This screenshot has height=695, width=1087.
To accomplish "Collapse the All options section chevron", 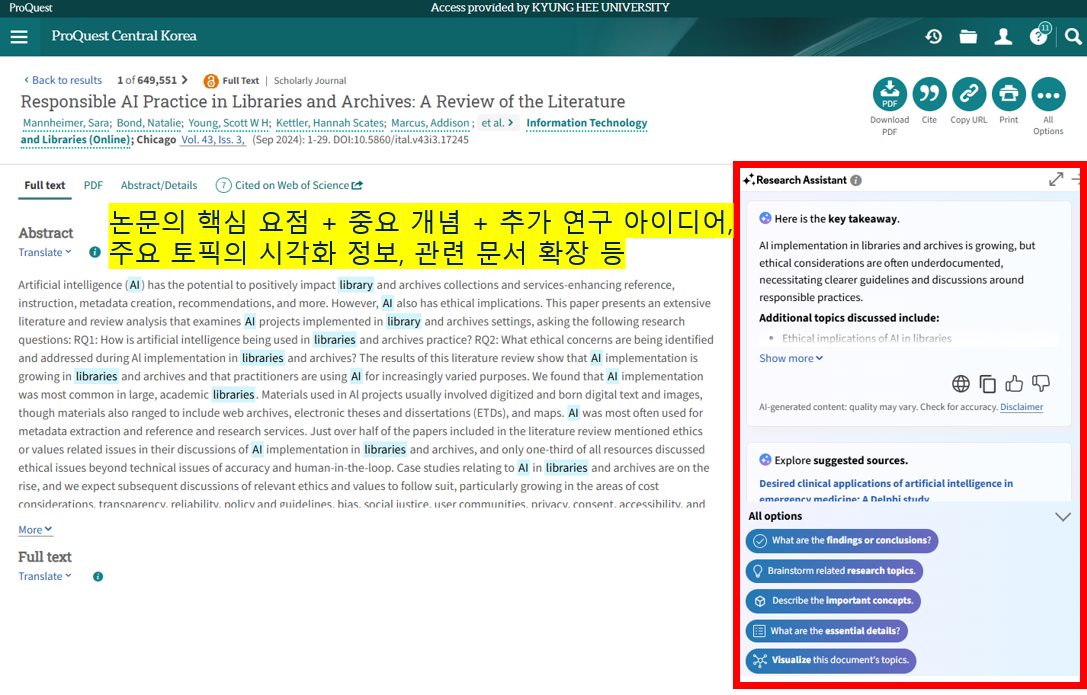I will tap(1063, 516).
